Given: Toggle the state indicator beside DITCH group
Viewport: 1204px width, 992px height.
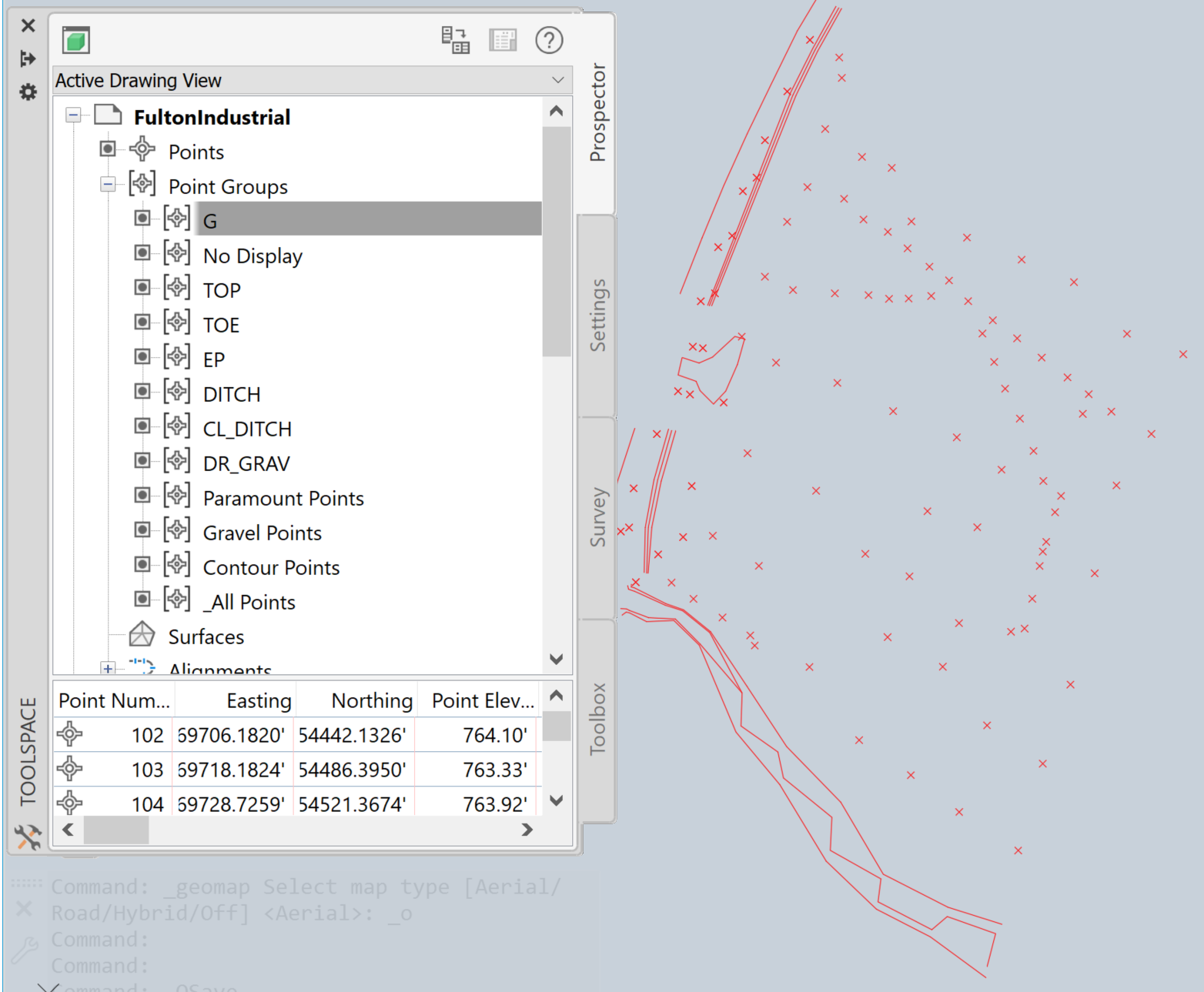Looking at the screenshot, I should point(142,390).
